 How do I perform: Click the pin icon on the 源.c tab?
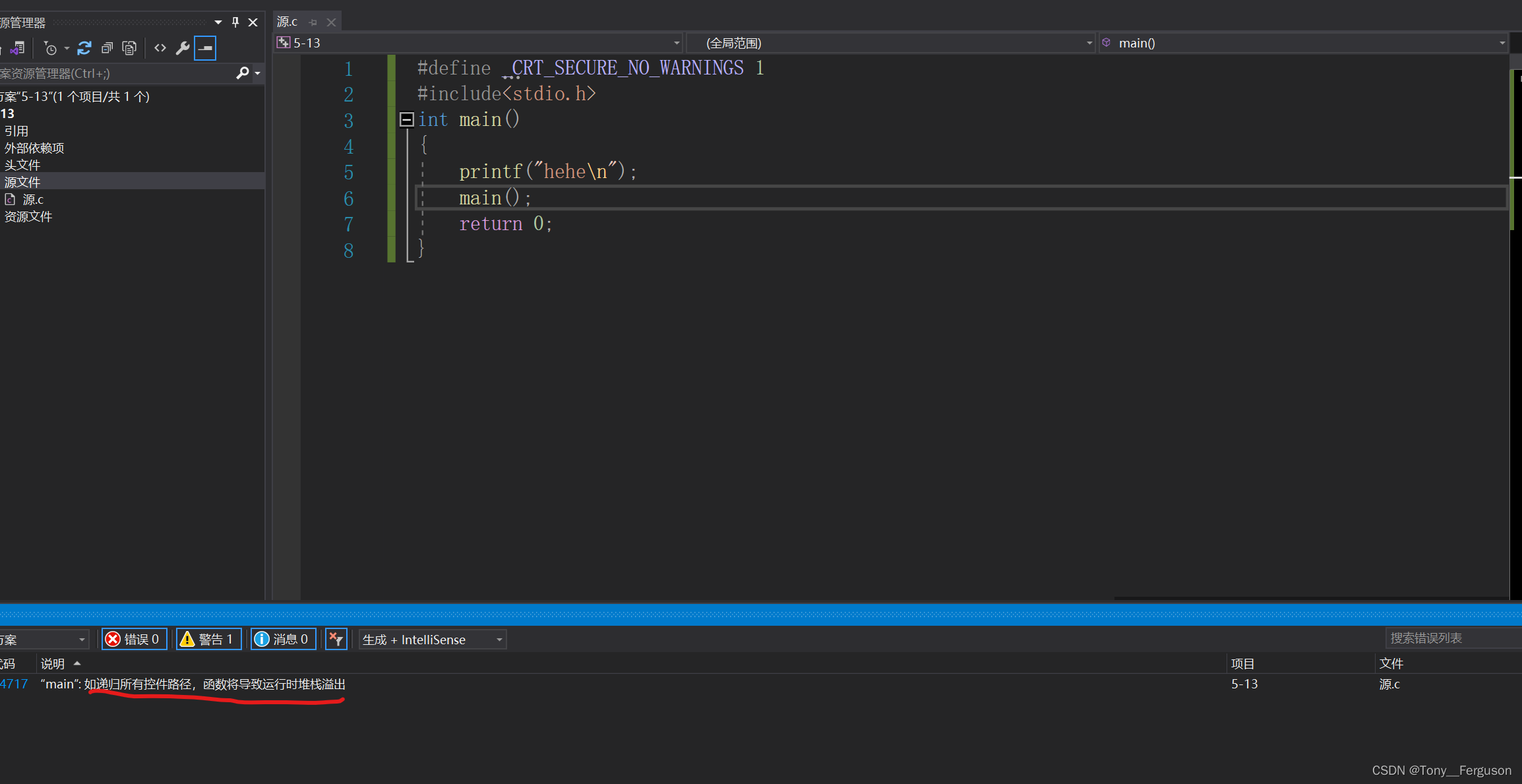tap(313, 22)
